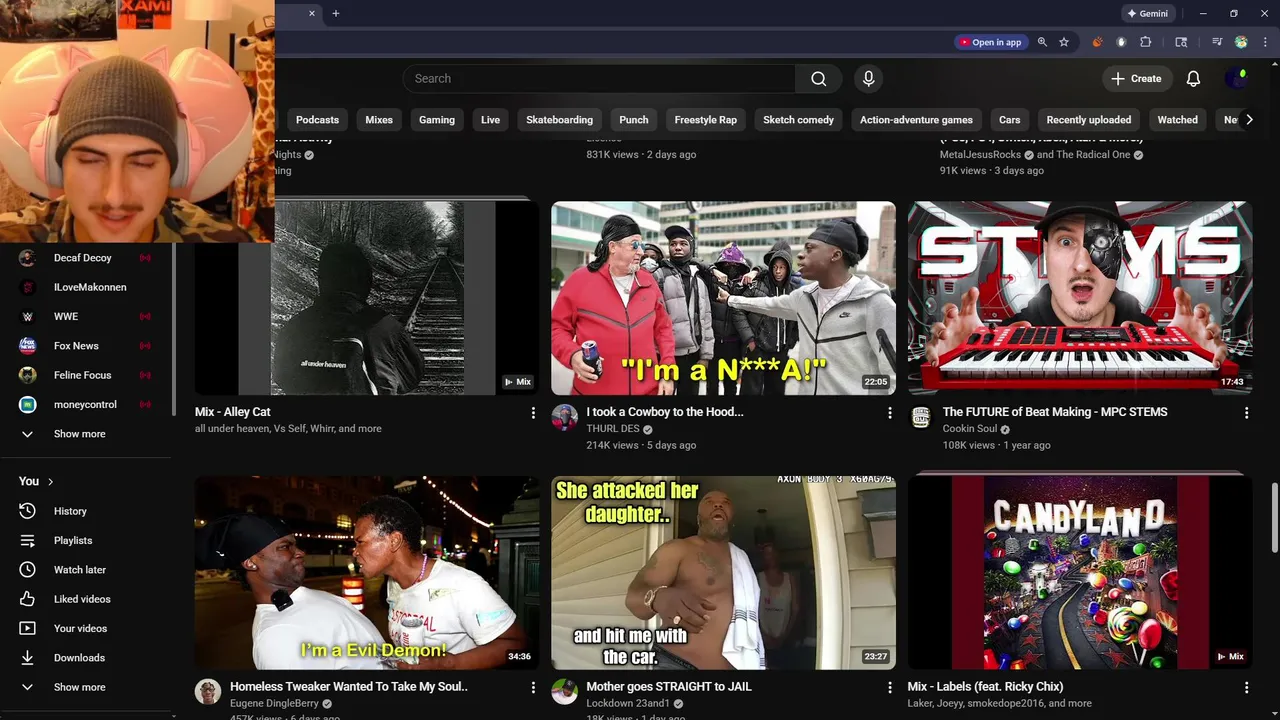Screen dimensions: 1280x720
Task: Select the Gaming filter chip
Action: (x=437, y=120)
